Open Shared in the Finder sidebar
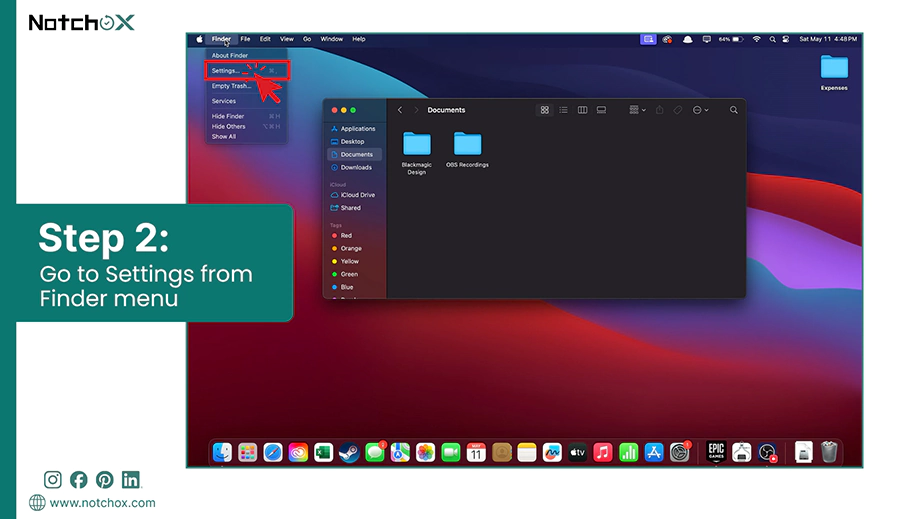The image size is (922, 519). [x=353, y=208]
